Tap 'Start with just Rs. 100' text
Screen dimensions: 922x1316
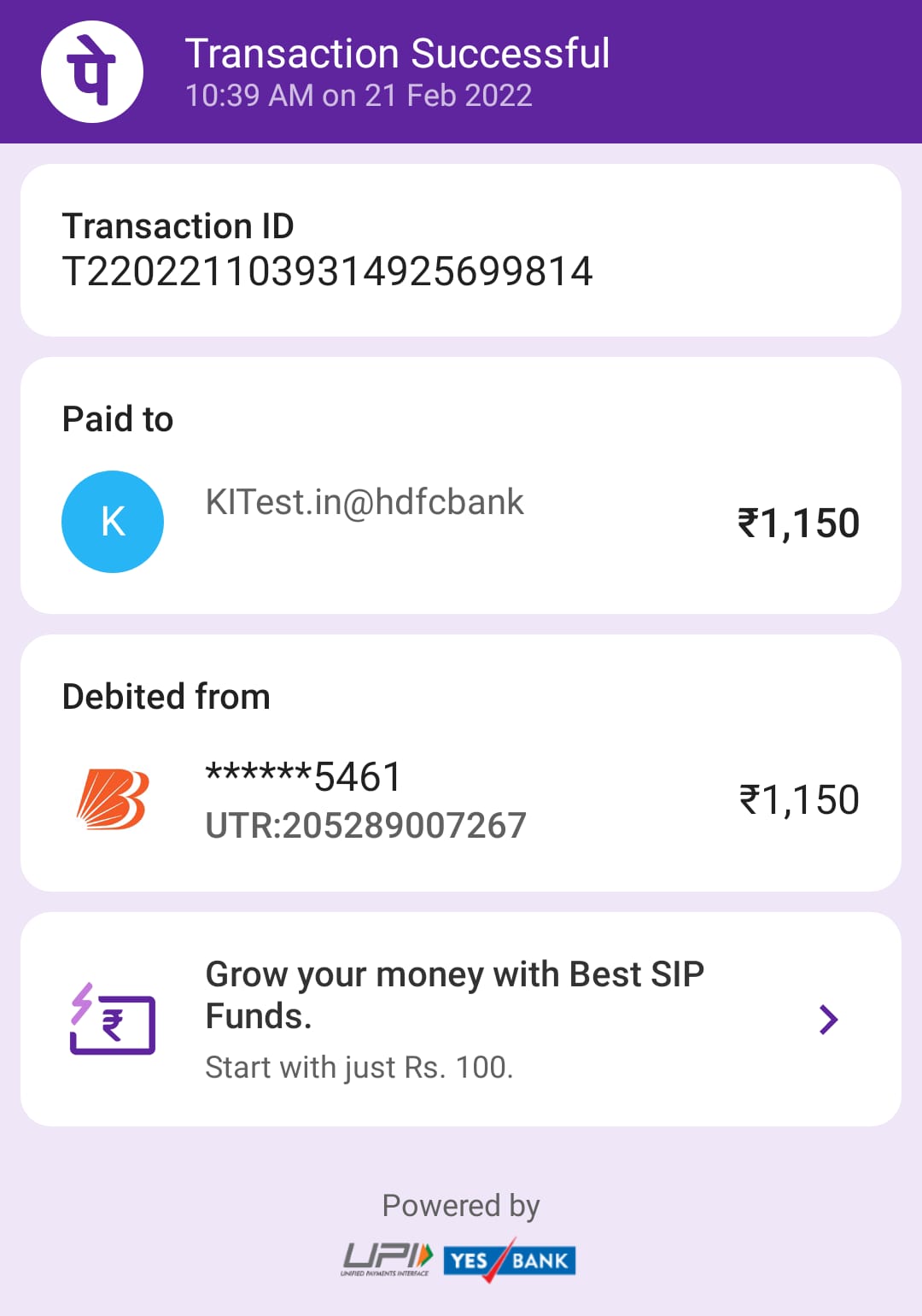click(359, 1067)
